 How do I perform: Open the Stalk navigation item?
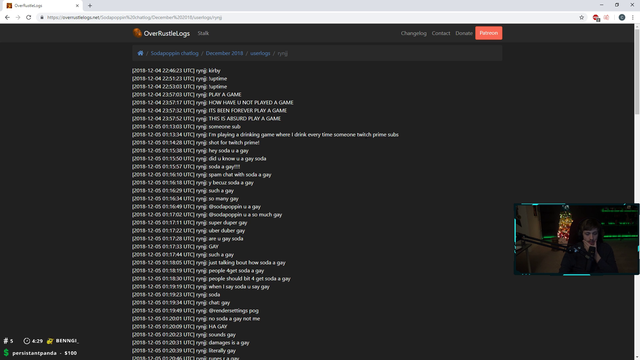point(203,33)
